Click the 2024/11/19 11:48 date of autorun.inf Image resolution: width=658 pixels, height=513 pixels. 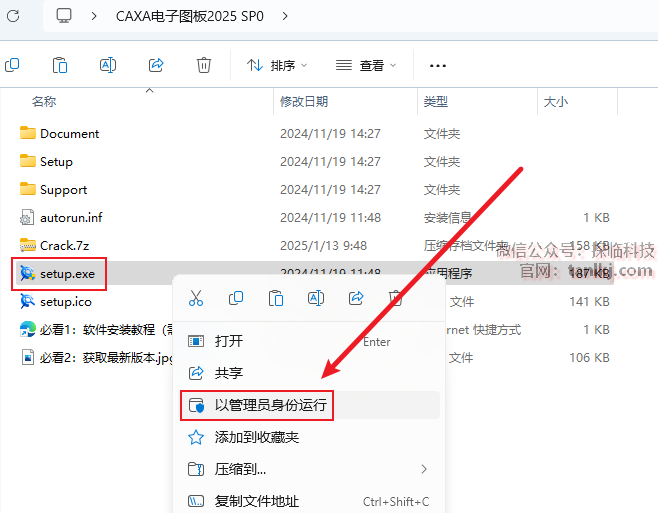click(x=331, y=218)
